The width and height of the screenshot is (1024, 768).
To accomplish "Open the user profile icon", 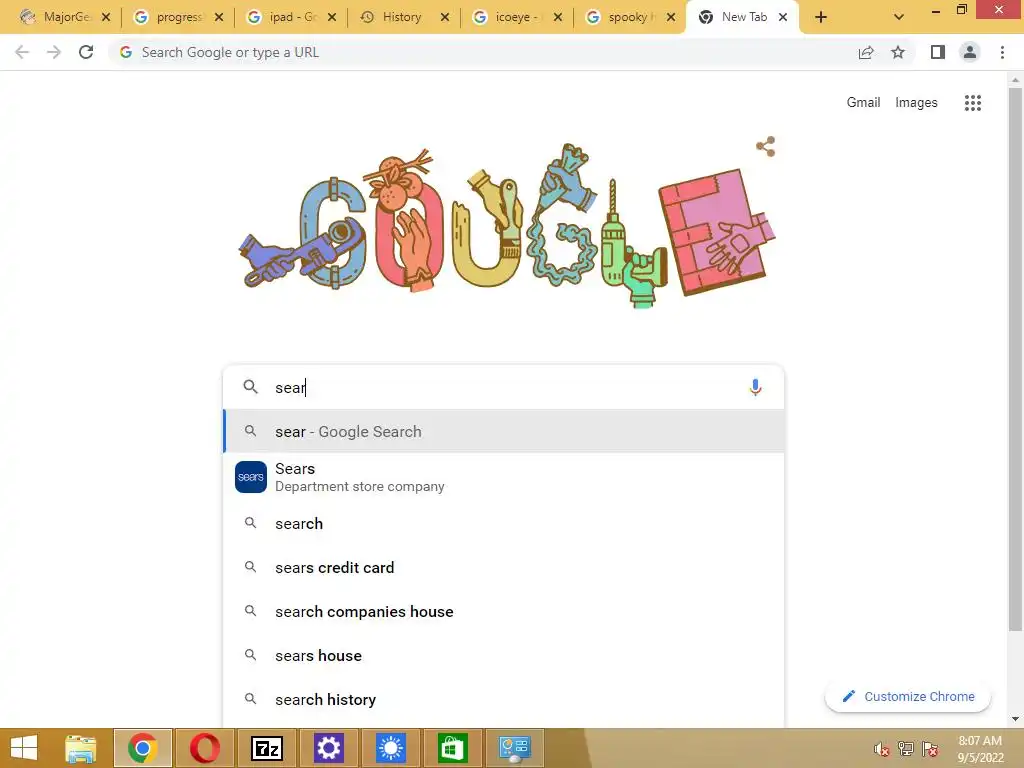I will click(970, 52).
